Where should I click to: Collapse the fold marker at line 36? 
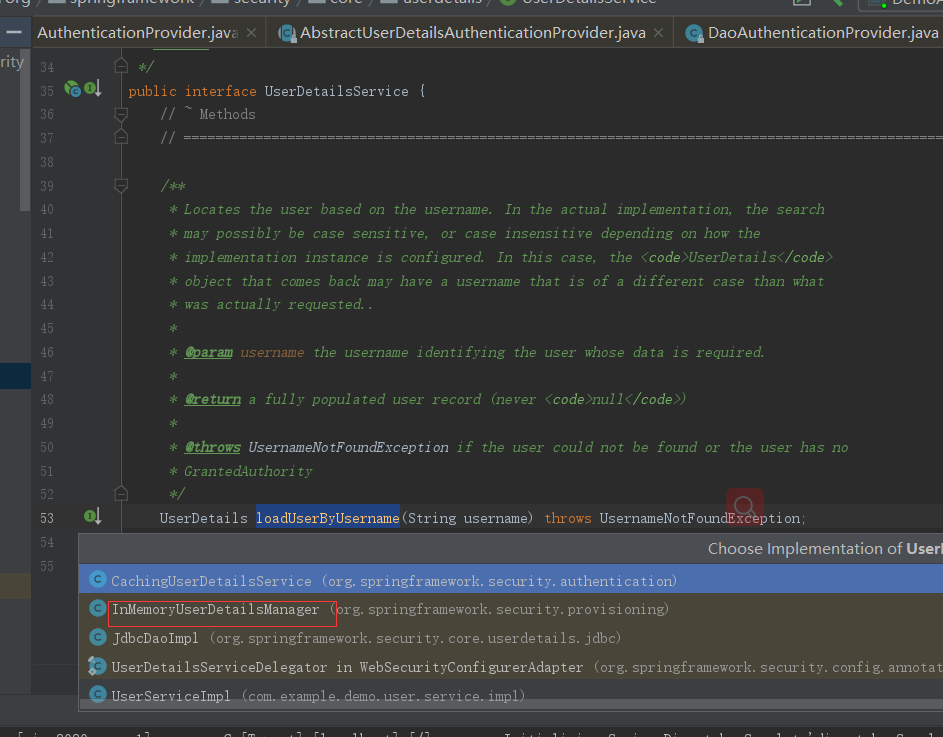[x=121, y=114]
